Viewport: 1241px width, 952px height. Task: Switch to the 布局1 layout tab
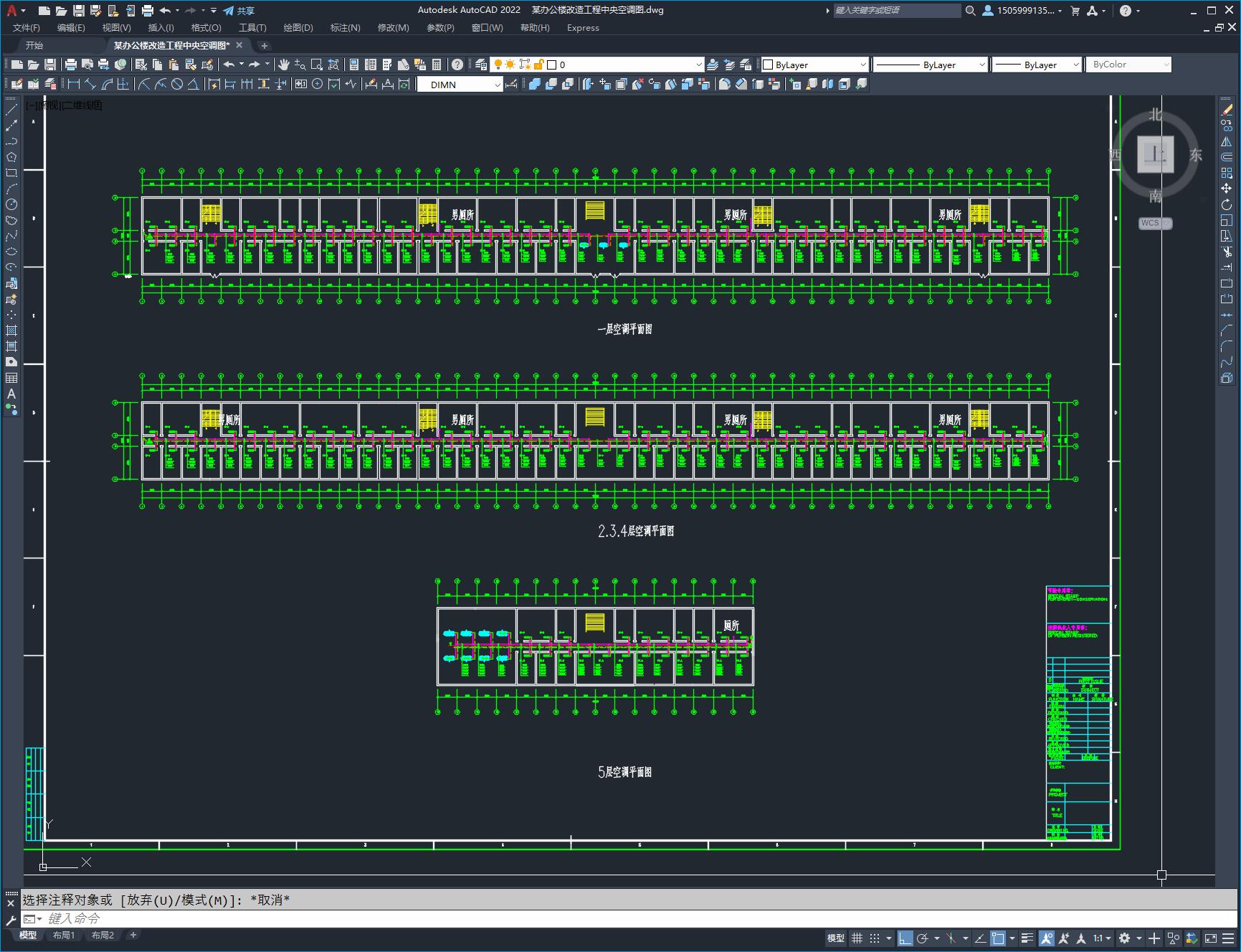(64, 935)
